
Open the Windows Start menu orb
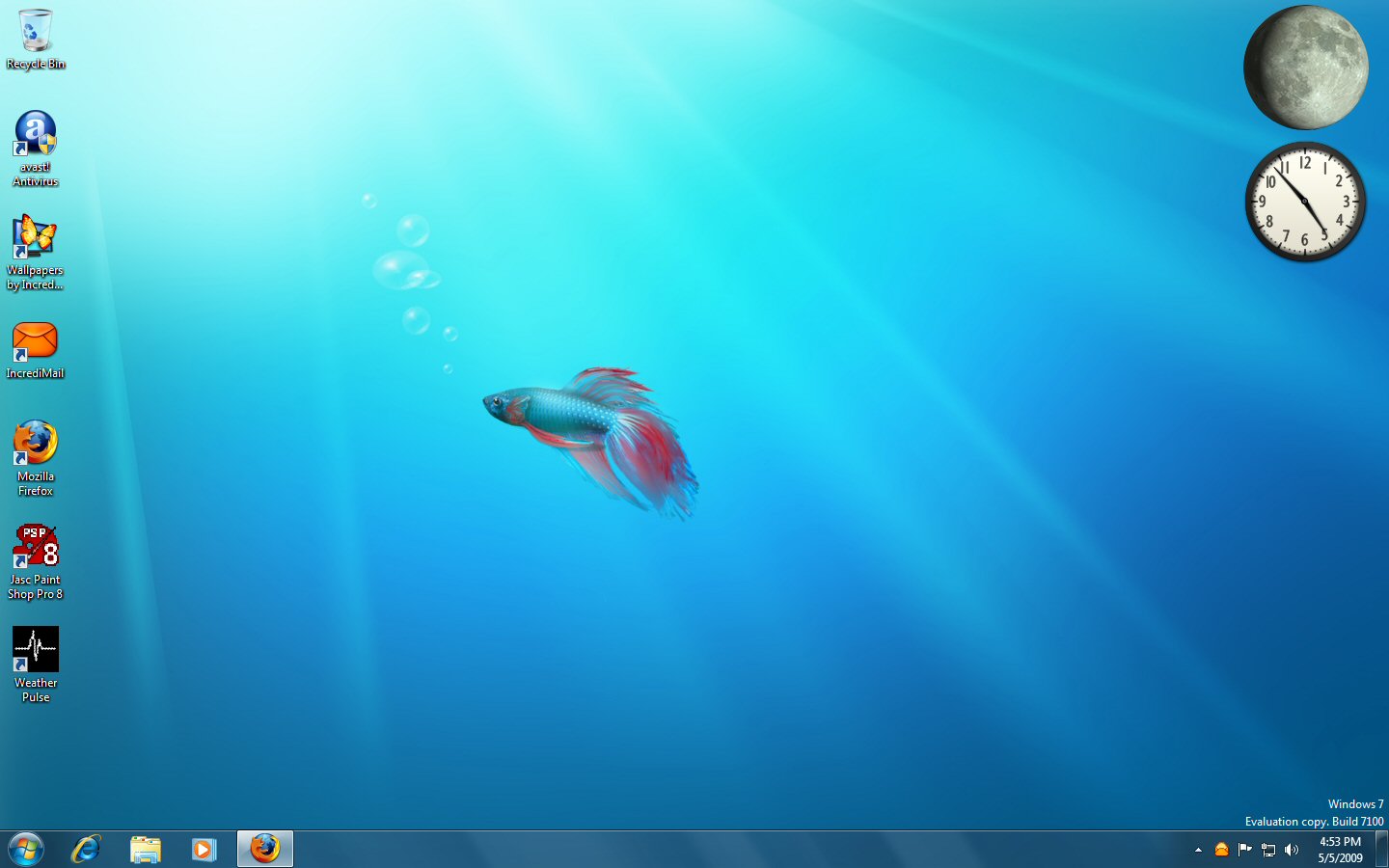tap(26, 850)
